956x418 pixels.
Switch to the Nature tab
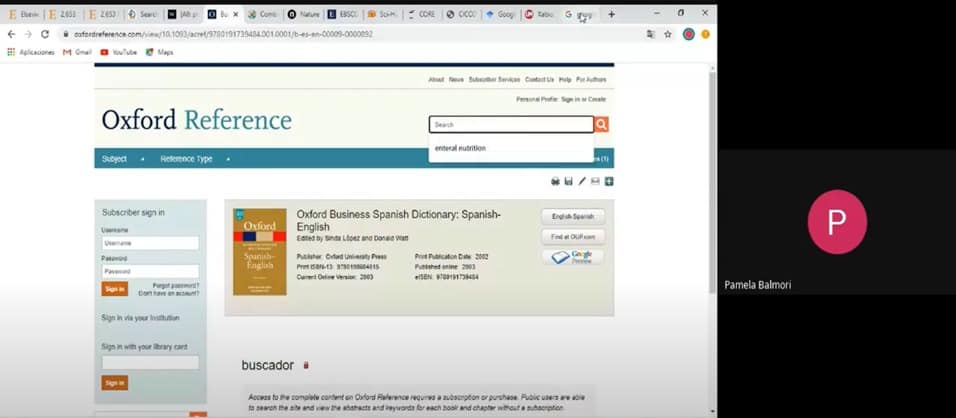click(304, 14)
